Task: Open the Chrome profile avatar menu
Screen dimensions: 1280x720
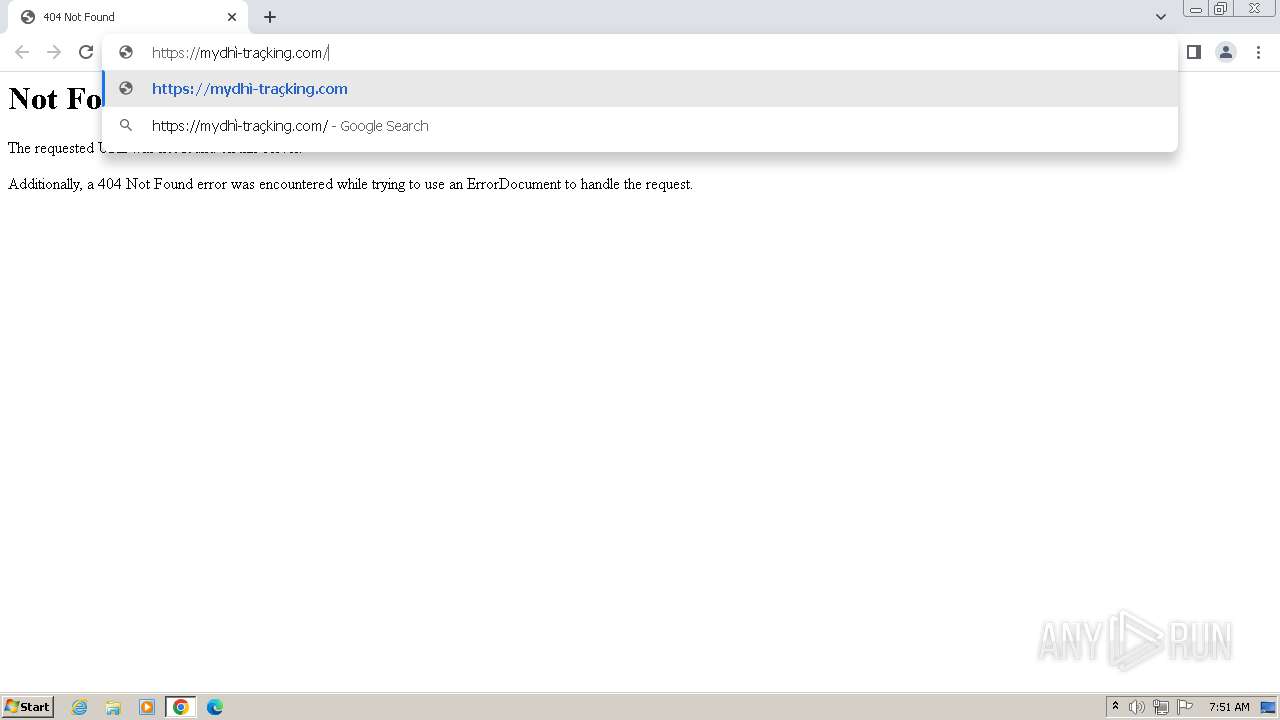Action: [x=1226, y=52]
